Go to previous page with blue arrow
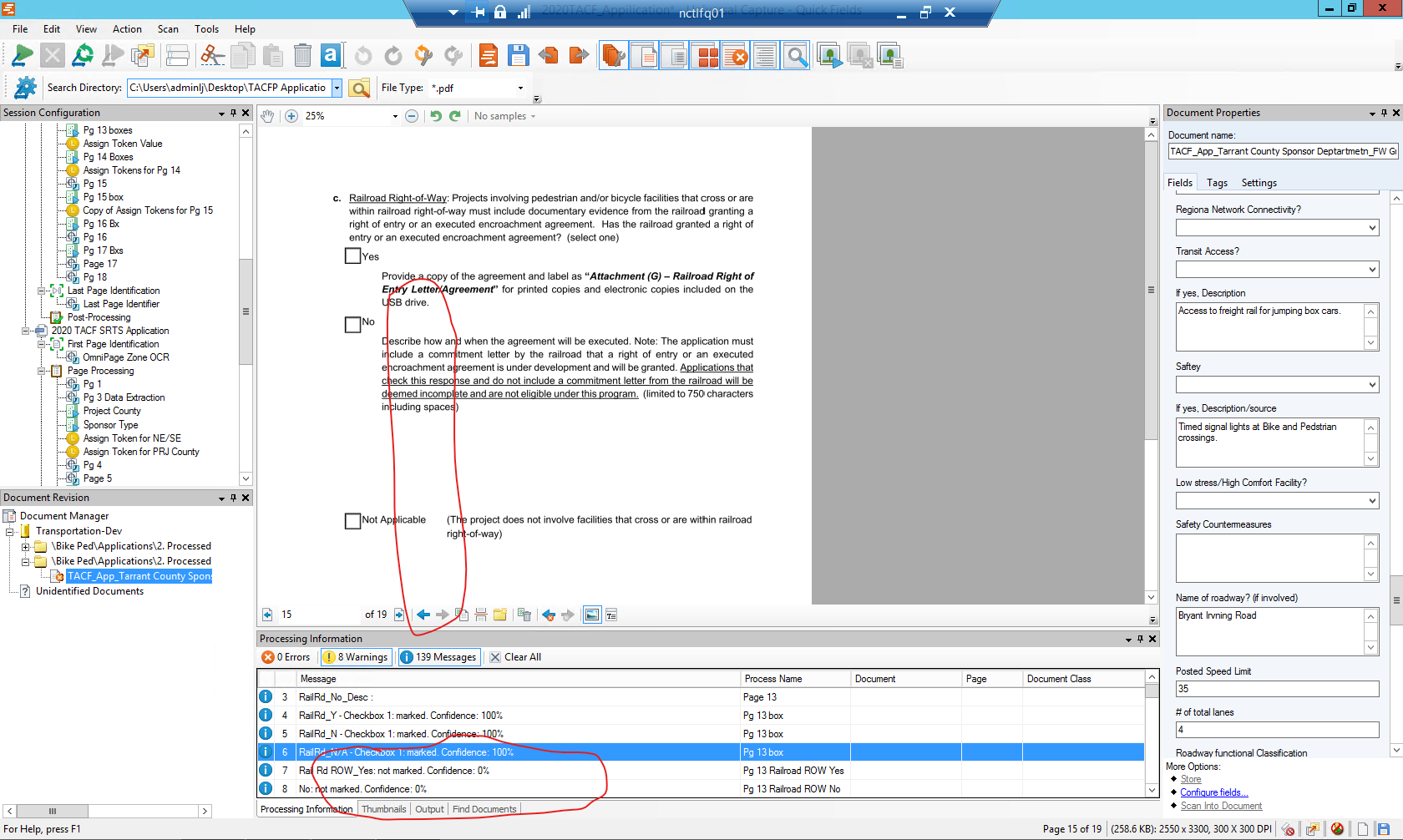The image size is (1403, 840). (x=423, y=615)
